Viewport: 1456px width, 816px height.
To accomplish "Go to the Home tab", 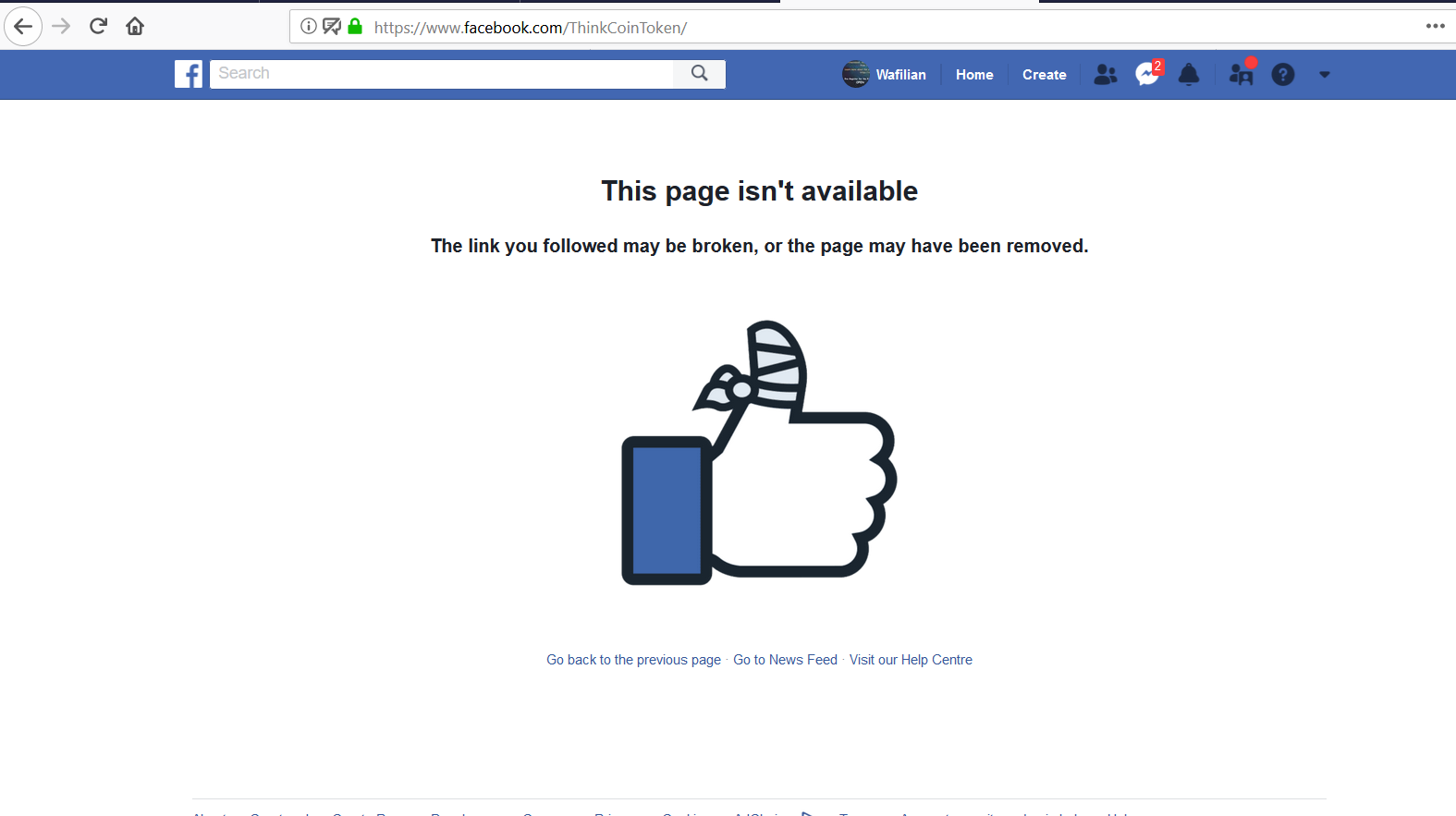I will tap(974, 75).
